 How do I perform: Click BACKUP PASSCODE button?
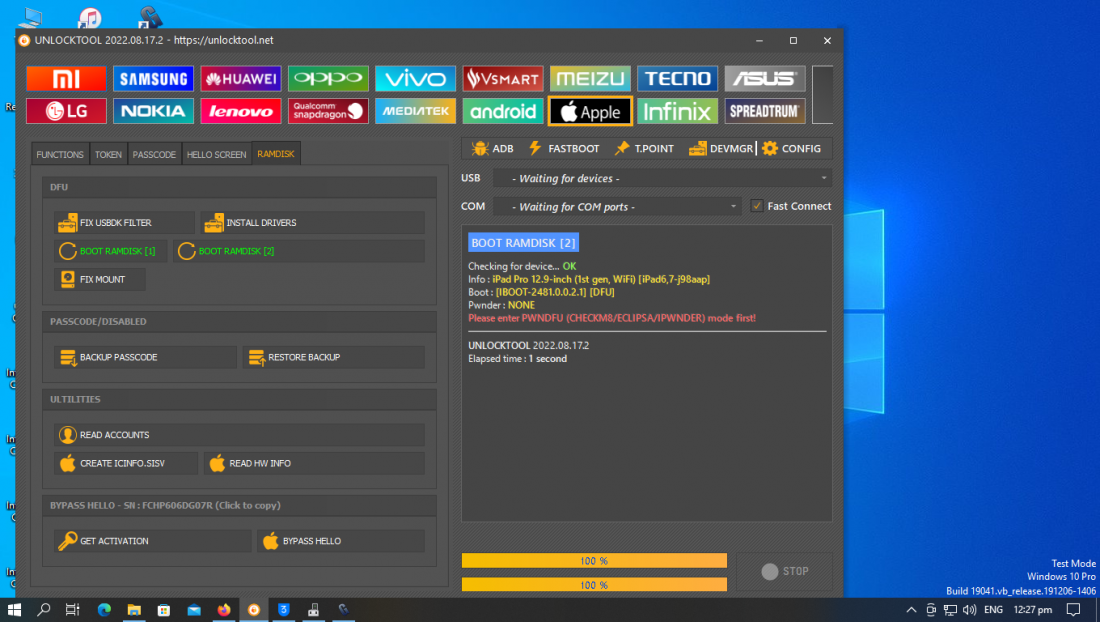(145, 357)
